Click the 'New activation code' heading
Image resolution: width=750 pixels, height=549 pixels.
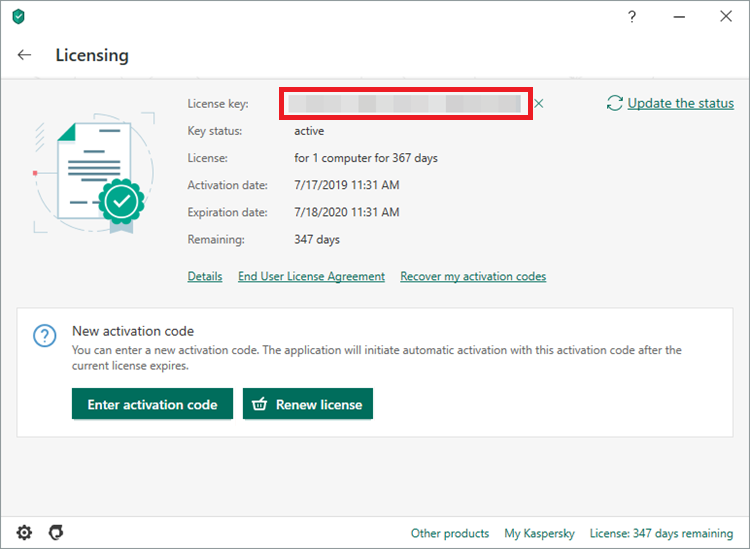(133, 331)
